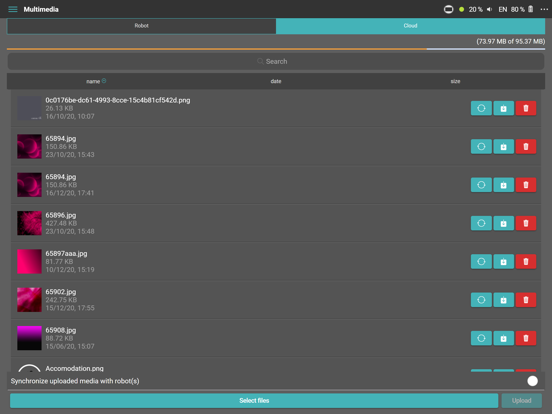The height and width of the screenshot is (414, 552).
Task: Delete the 65897aaa.jpg file
Action: (x=526, y=262)
